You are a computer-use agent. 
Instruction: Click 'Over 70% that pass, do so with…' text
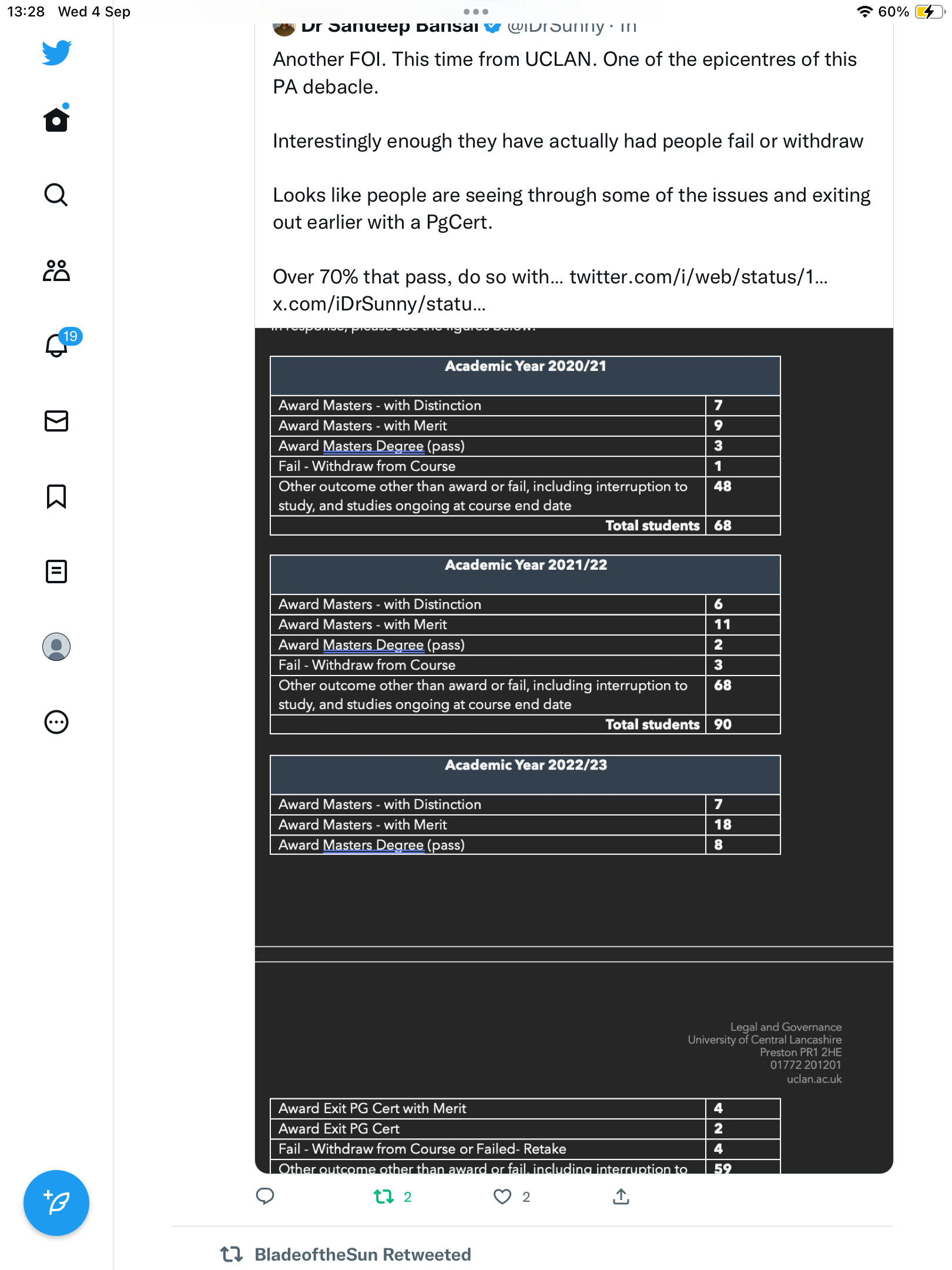418,276
